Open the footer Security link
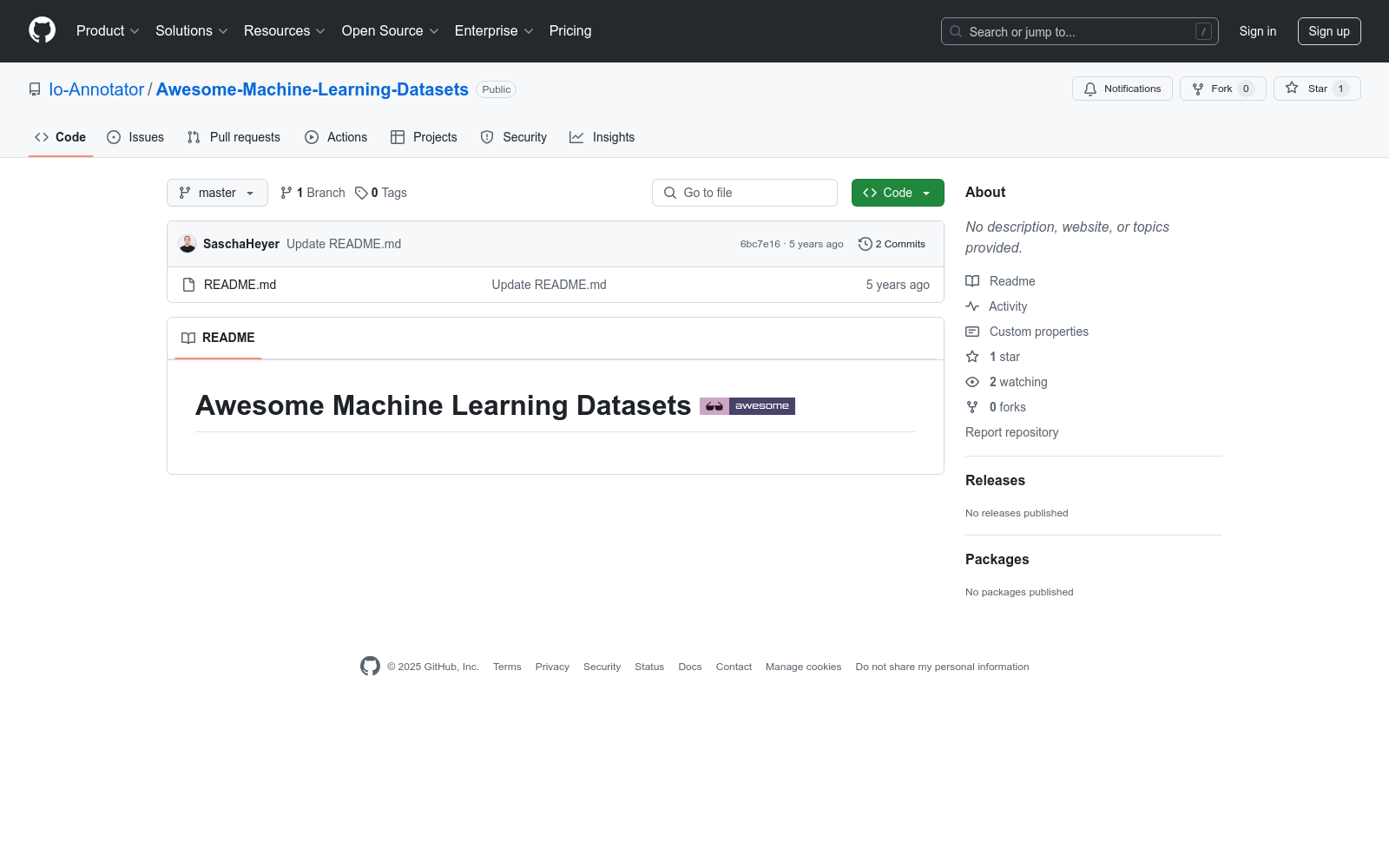Image resolution: width=1389 pixels, height=868 pixels. click(x=602, y=667)
